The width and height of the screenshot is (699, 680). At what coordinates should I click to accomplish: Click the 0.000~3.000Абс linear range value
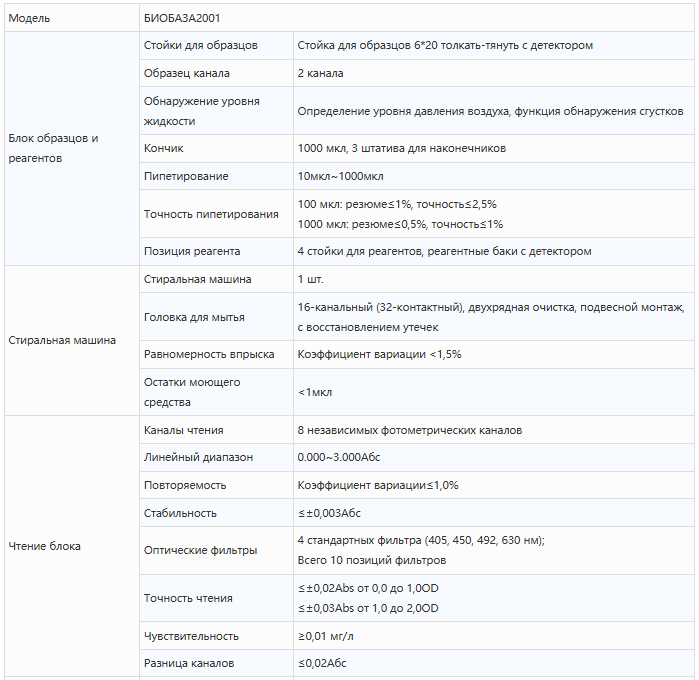(x=339, y=457)
